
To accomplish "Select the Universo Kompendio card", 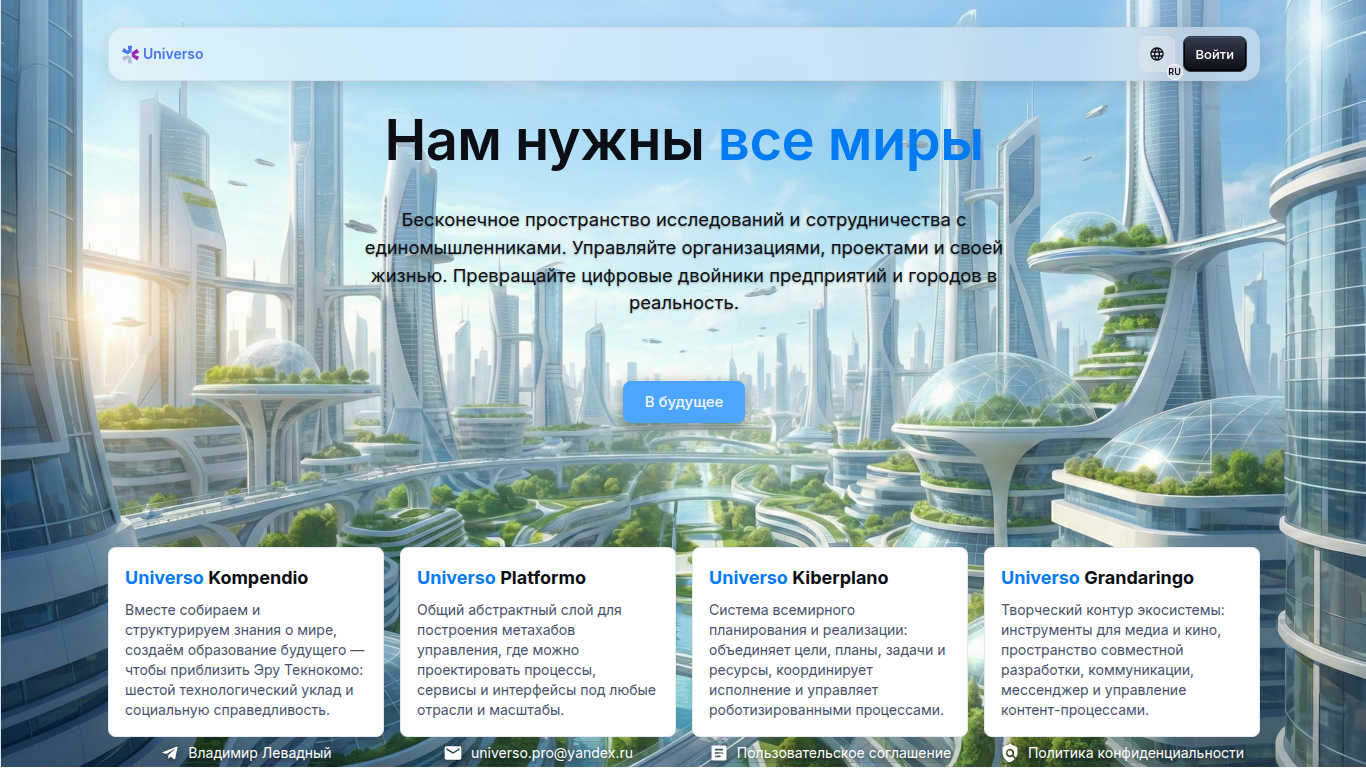I will click(244, 640).
